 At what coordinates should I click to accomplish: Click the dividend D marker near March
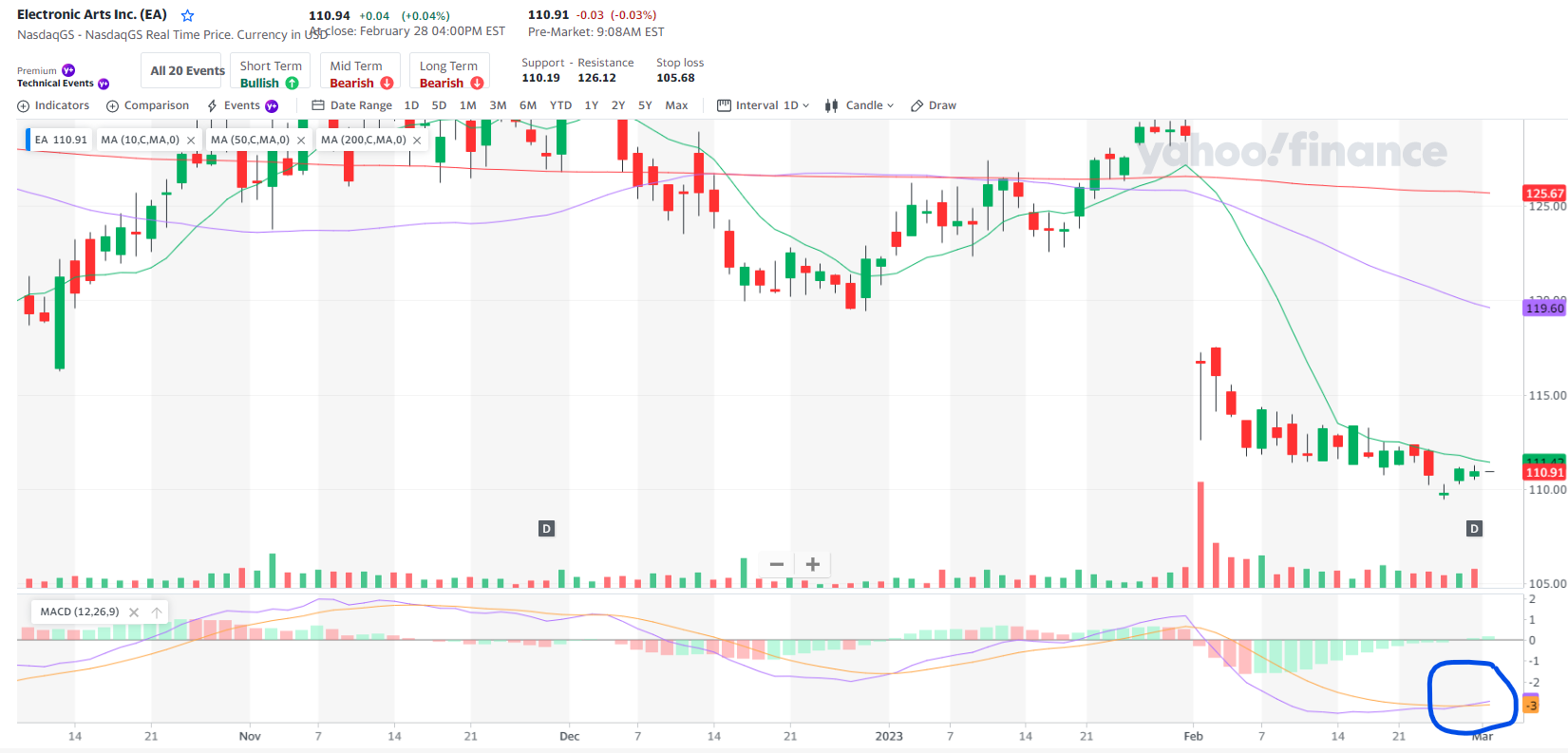(x=1474, y=529)
